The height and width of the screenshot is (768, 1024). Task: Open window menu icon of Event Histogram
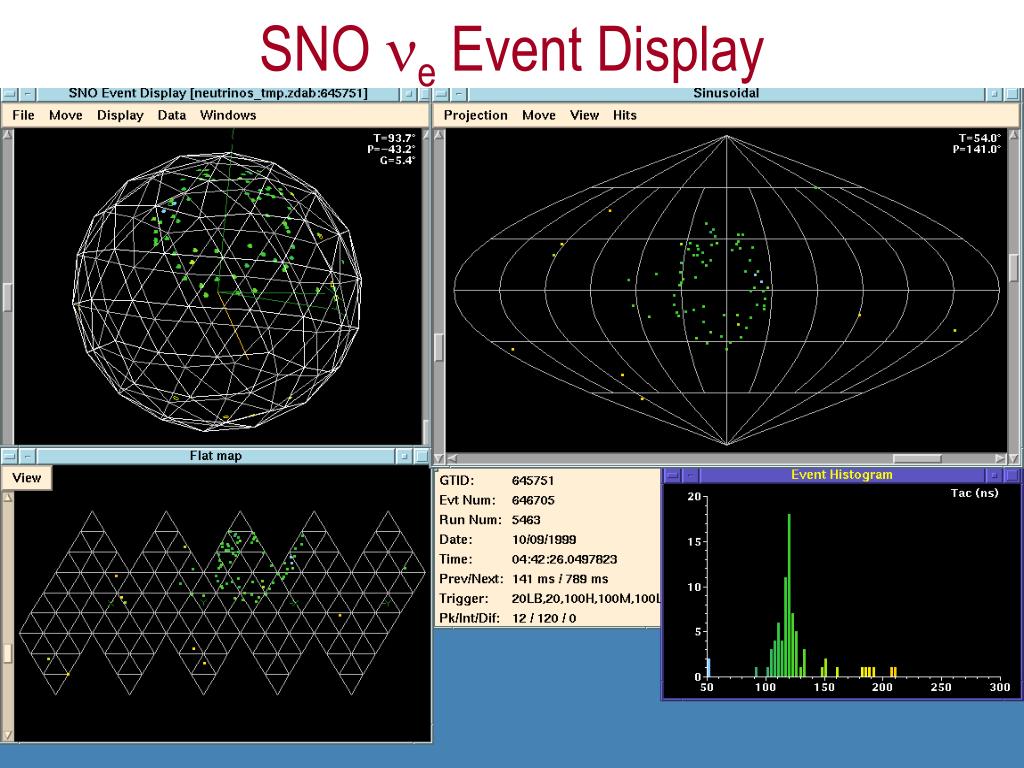click(x=673, y=475)
